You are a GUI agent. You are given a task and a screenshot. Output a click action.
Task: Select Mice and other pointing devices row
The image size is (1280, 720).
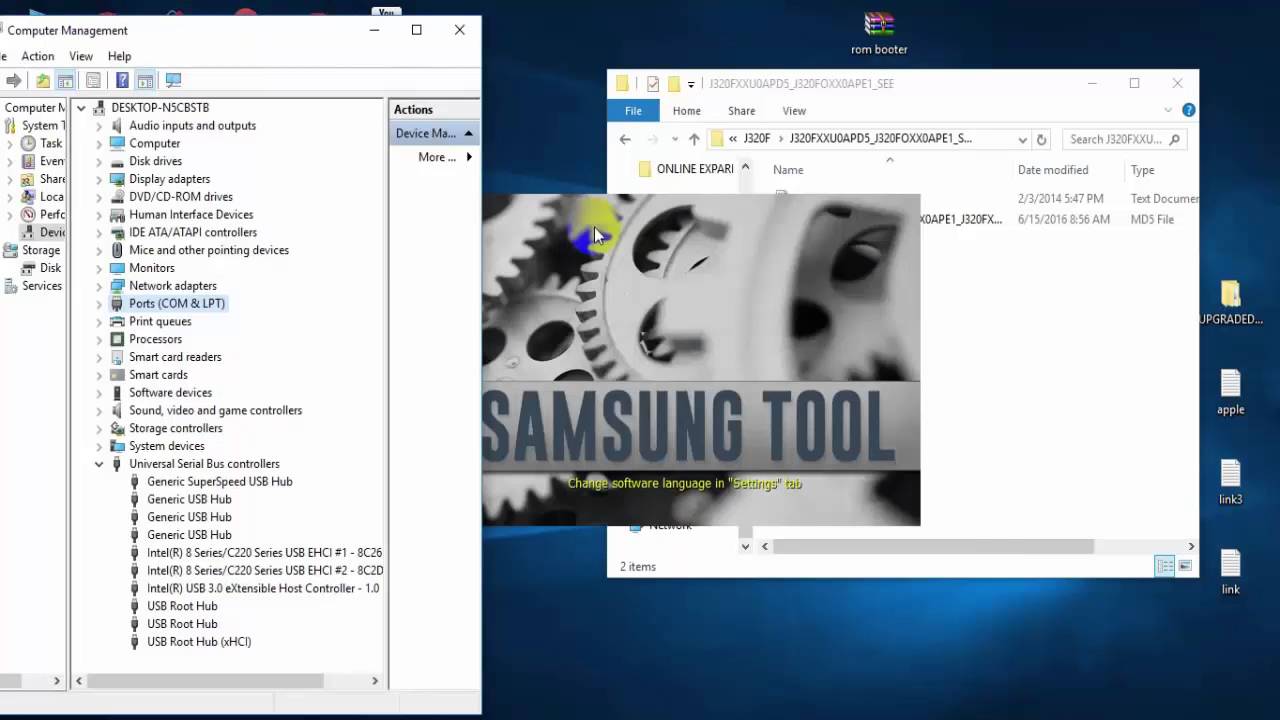tap(209, 250)
